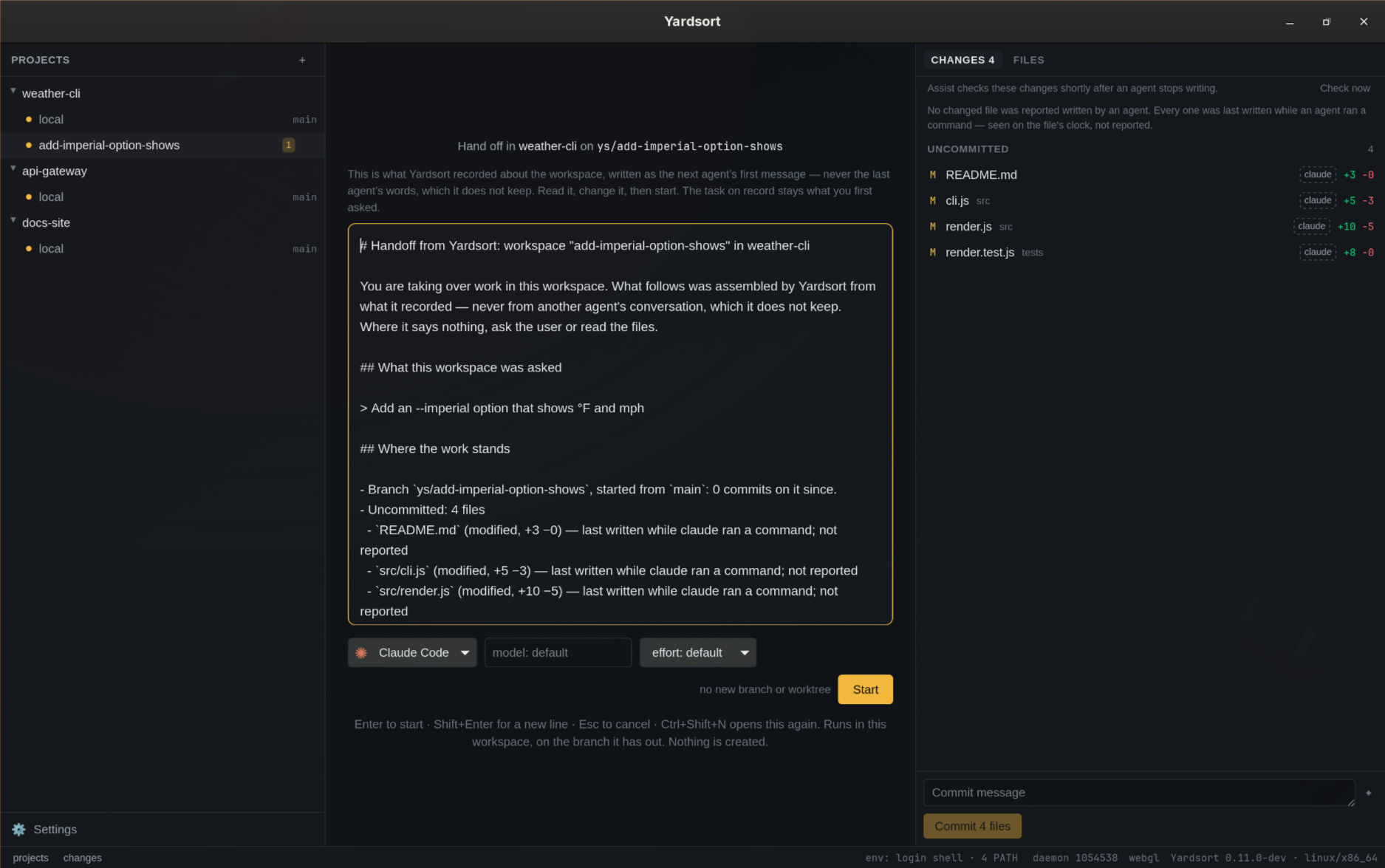Click Check now link
The height and width of the screenshot is (868, 1385).
click(x=1345, y=88)
